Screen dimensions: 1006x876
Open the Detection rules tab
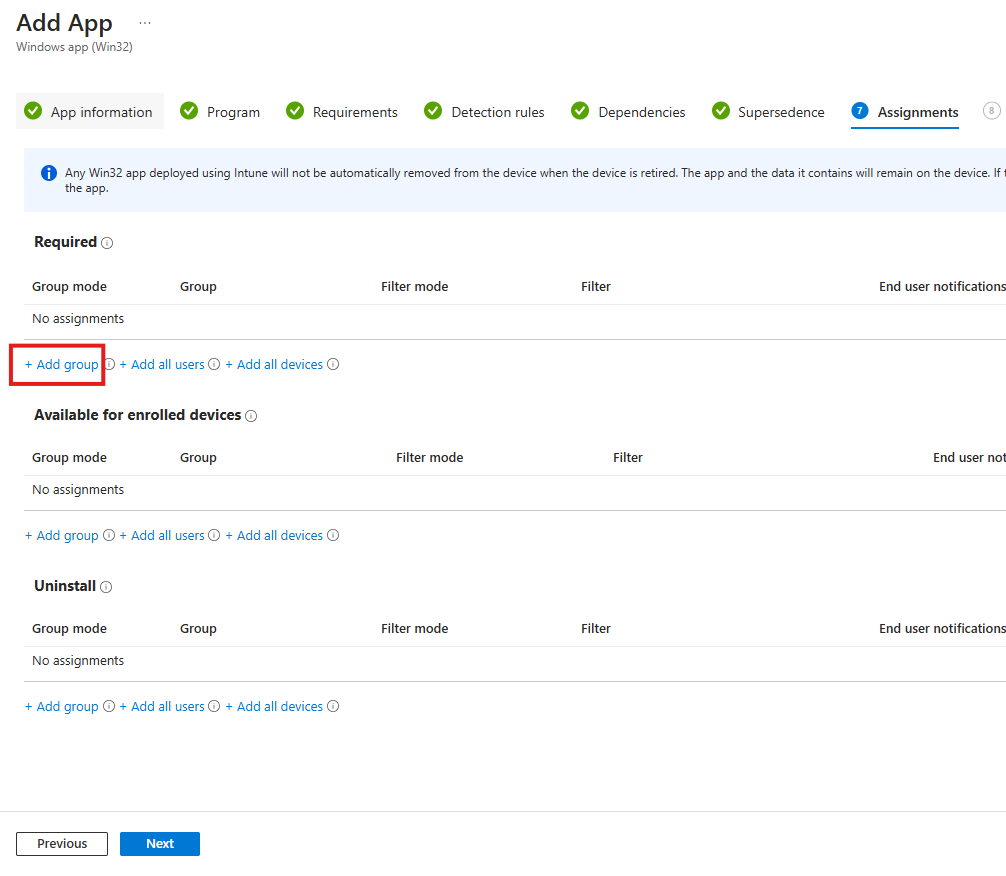(484, 111)
